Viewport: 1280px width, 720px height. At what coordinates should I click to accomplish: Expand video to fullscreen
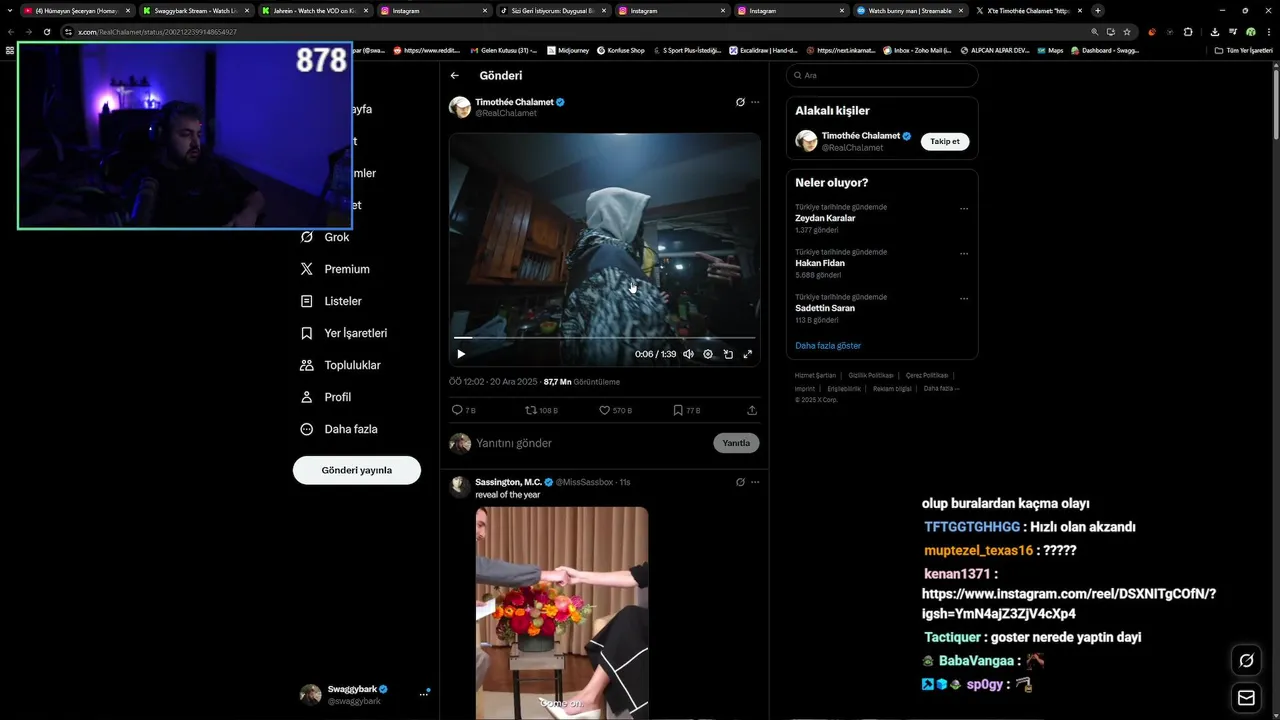[x=747, y=354]
